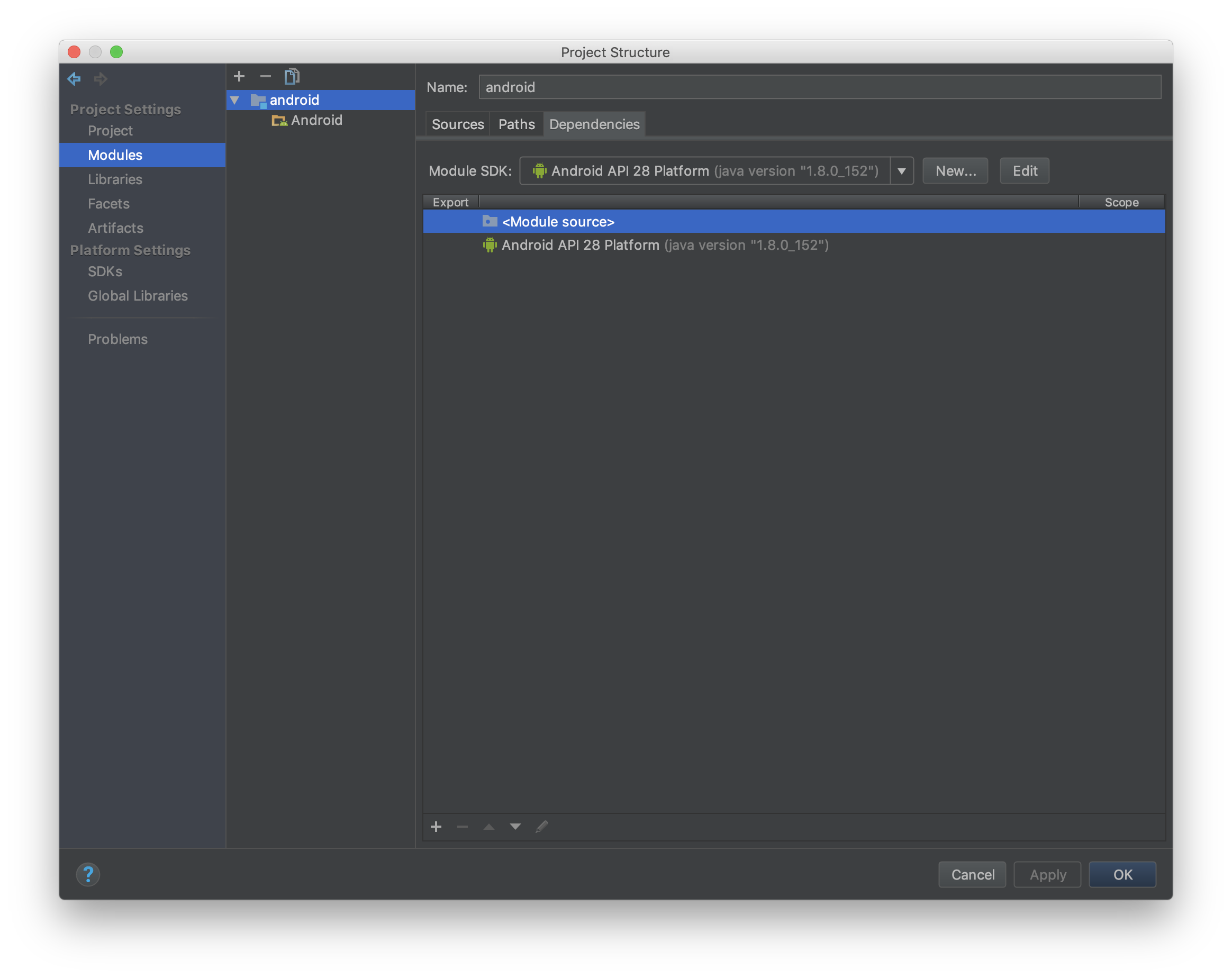Image resolution: width=1232 pixels, height=978 pixels.
Task: Click the Edit SDK button
Action: click(x=1024, y=171)
